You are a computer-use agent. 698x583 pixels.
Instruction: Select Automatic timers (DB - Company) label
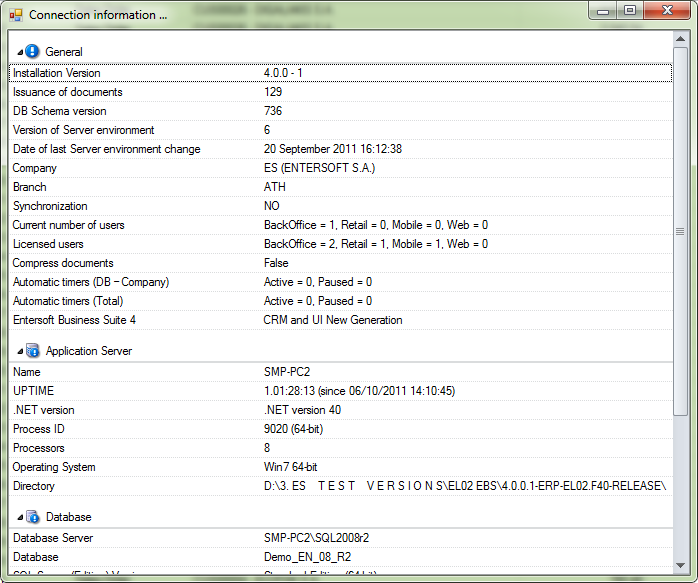[x=91, y=282]
